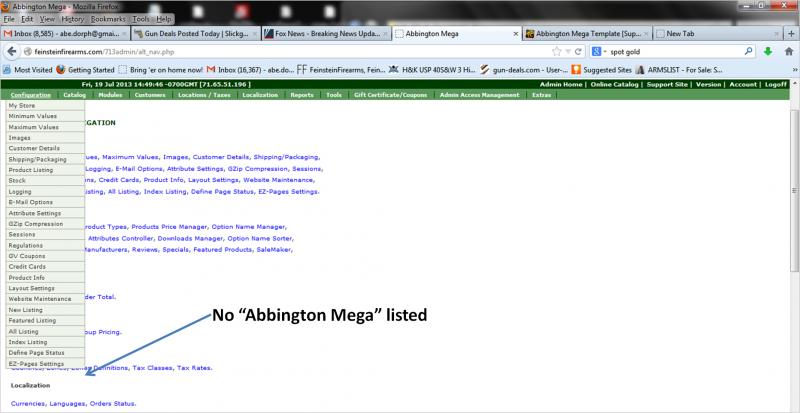Open H&K USP 40S&W bookmark

433,70
